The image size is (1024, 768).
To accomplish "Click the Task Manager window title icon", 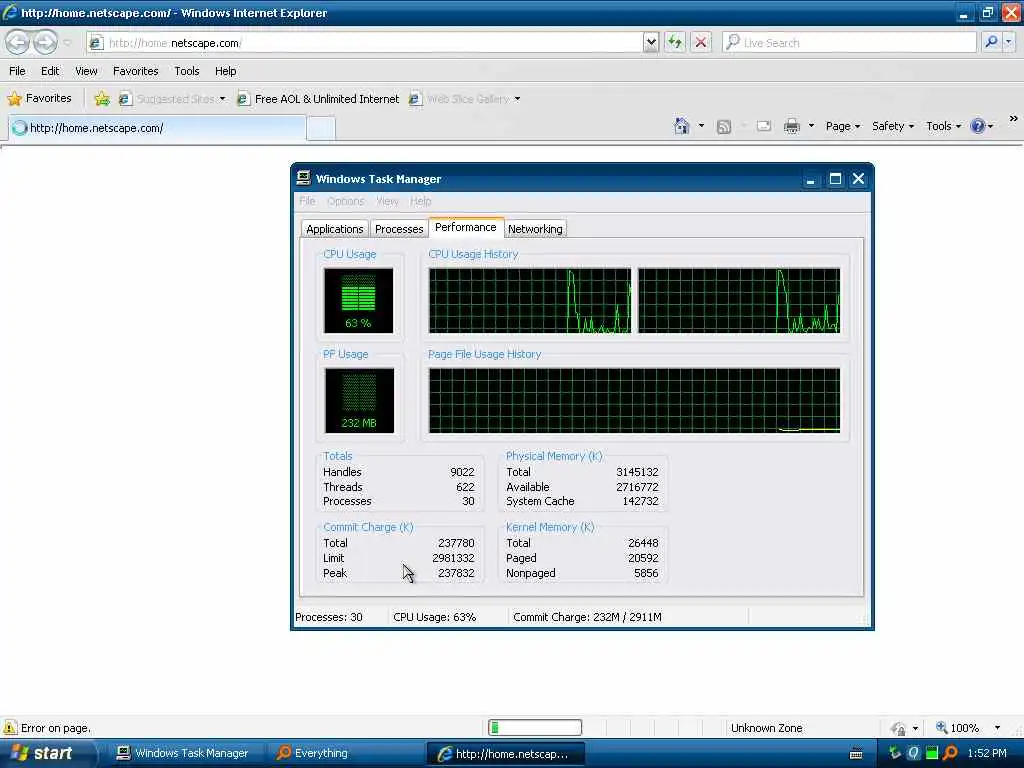I will click(x=303, y=178).
